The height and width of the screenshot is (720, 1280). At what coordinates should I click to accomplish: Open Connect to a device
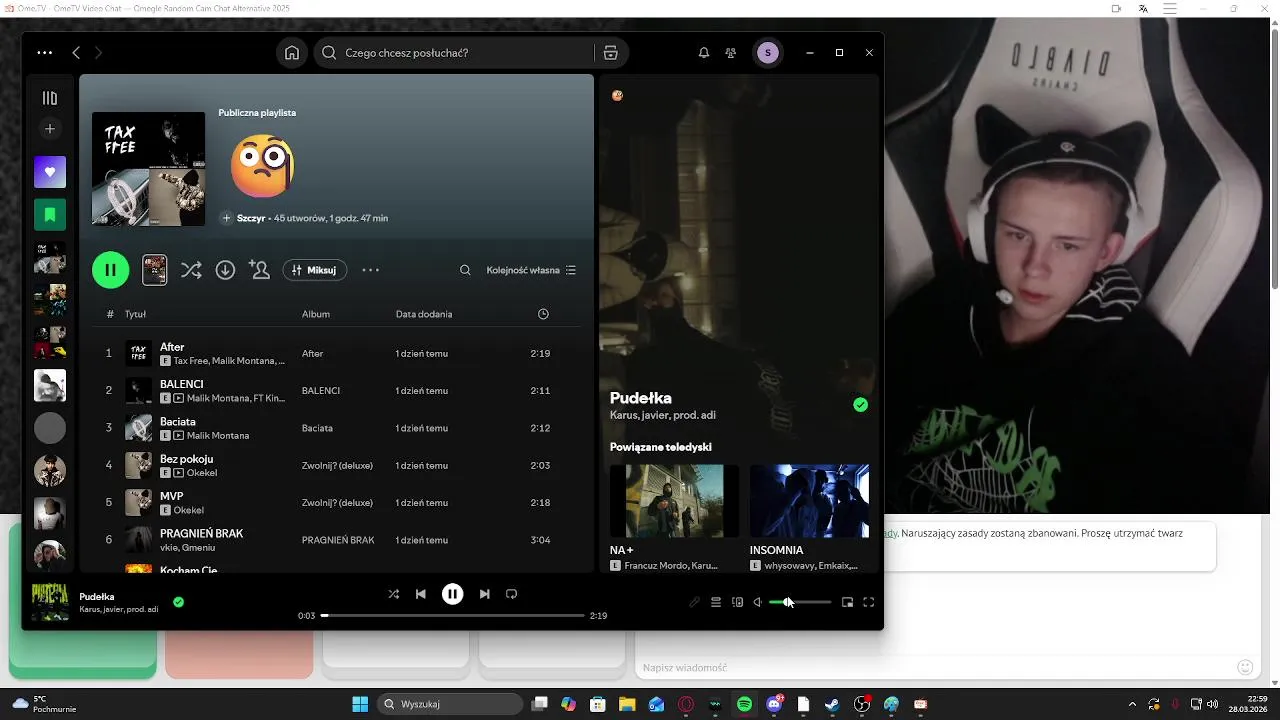point(738,602)
